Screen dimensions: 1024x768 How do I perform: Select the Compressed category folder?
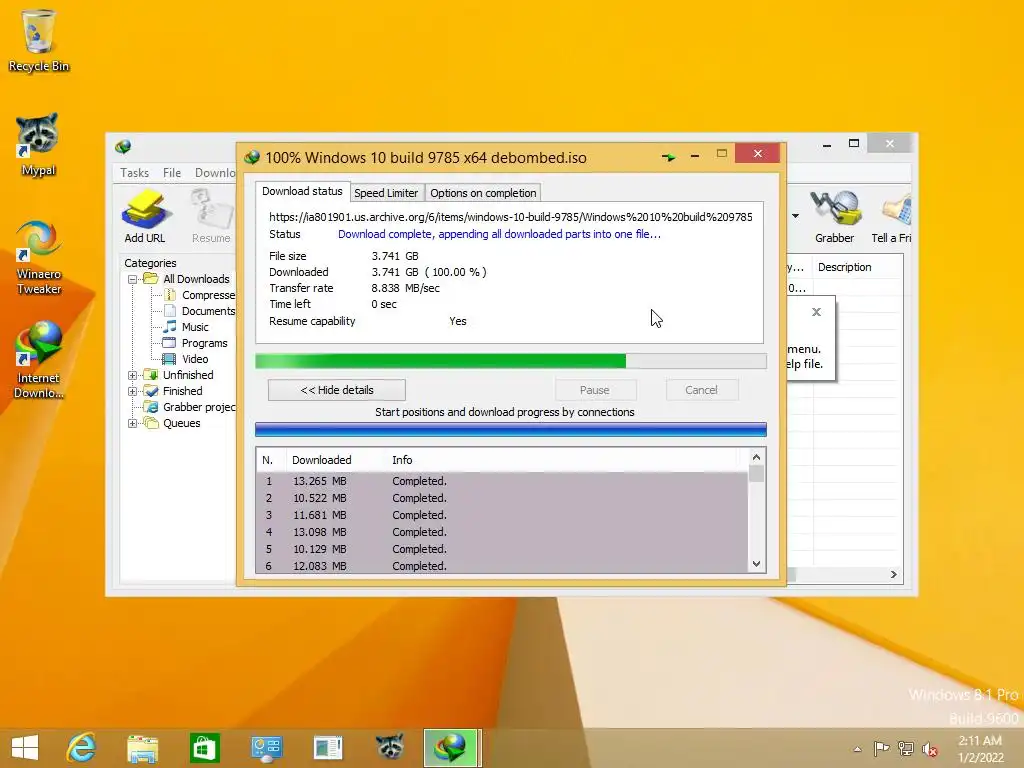point(200,295)
